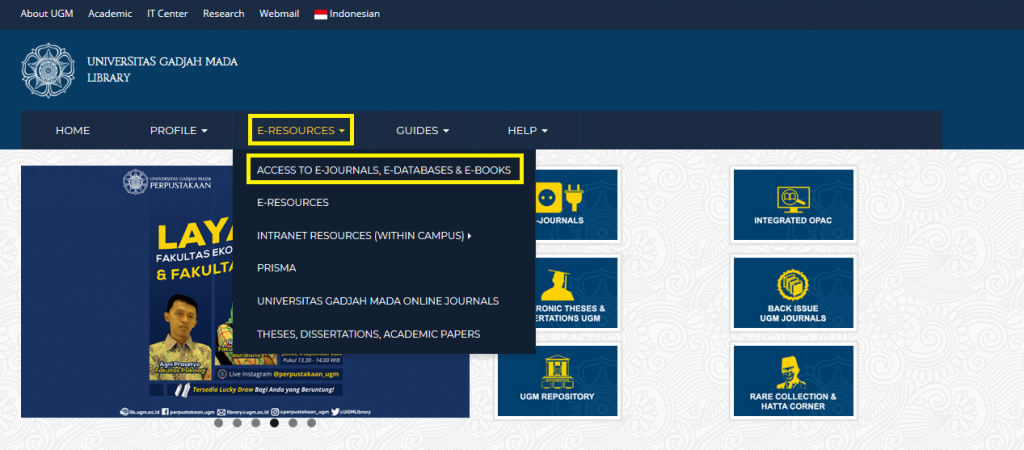This screenshot has height=450, width=1024.
Task: Go to the fifth carousel slide dot
Action: 293,423
